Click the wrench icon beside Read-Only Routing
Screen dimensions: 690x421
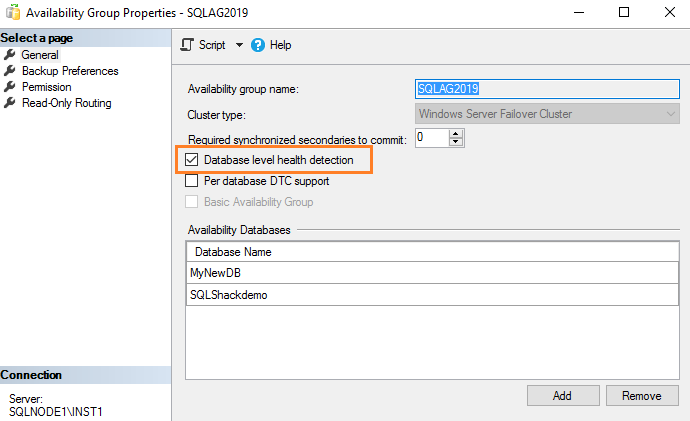10,103
